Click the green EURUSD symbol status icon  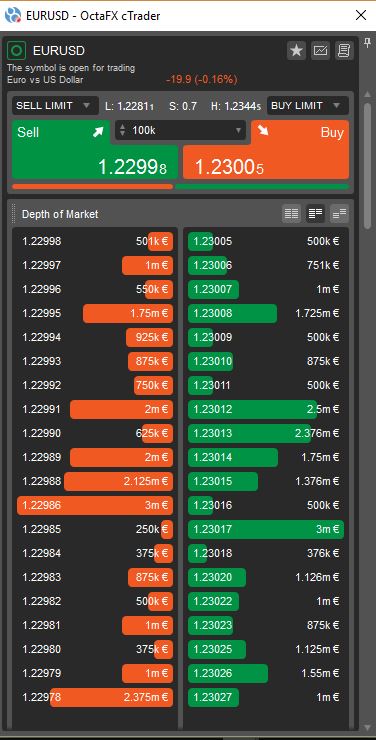pyautogui.click(x=17, y=50)
